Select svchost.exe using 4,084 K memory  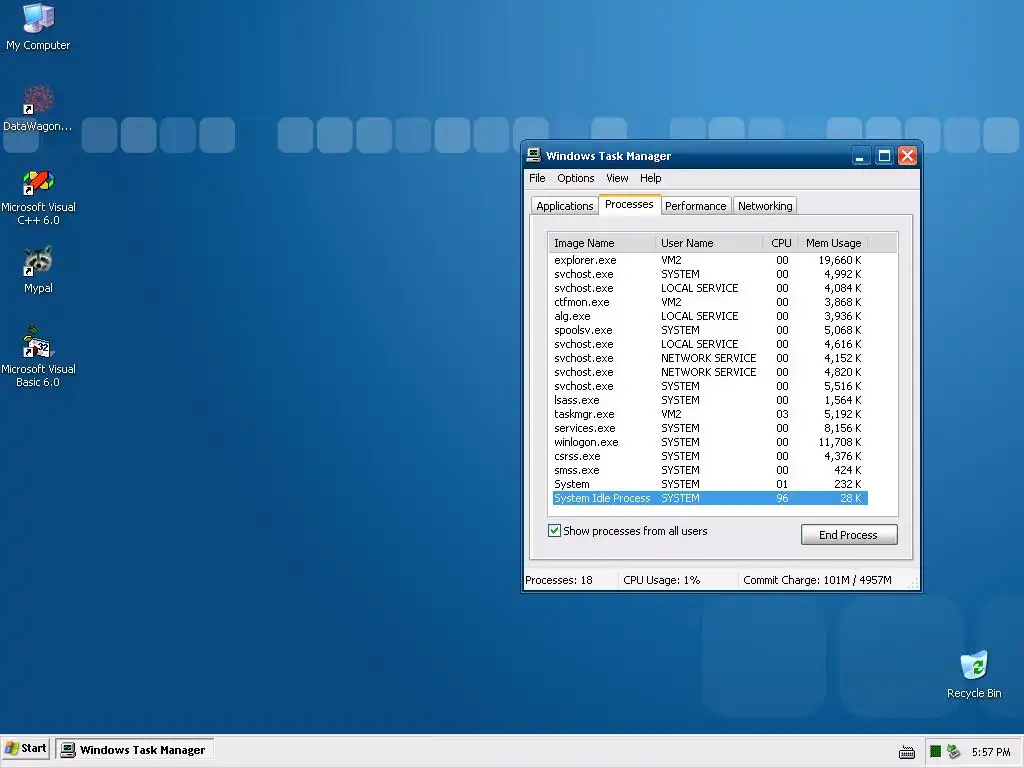(x=709, y=288)
